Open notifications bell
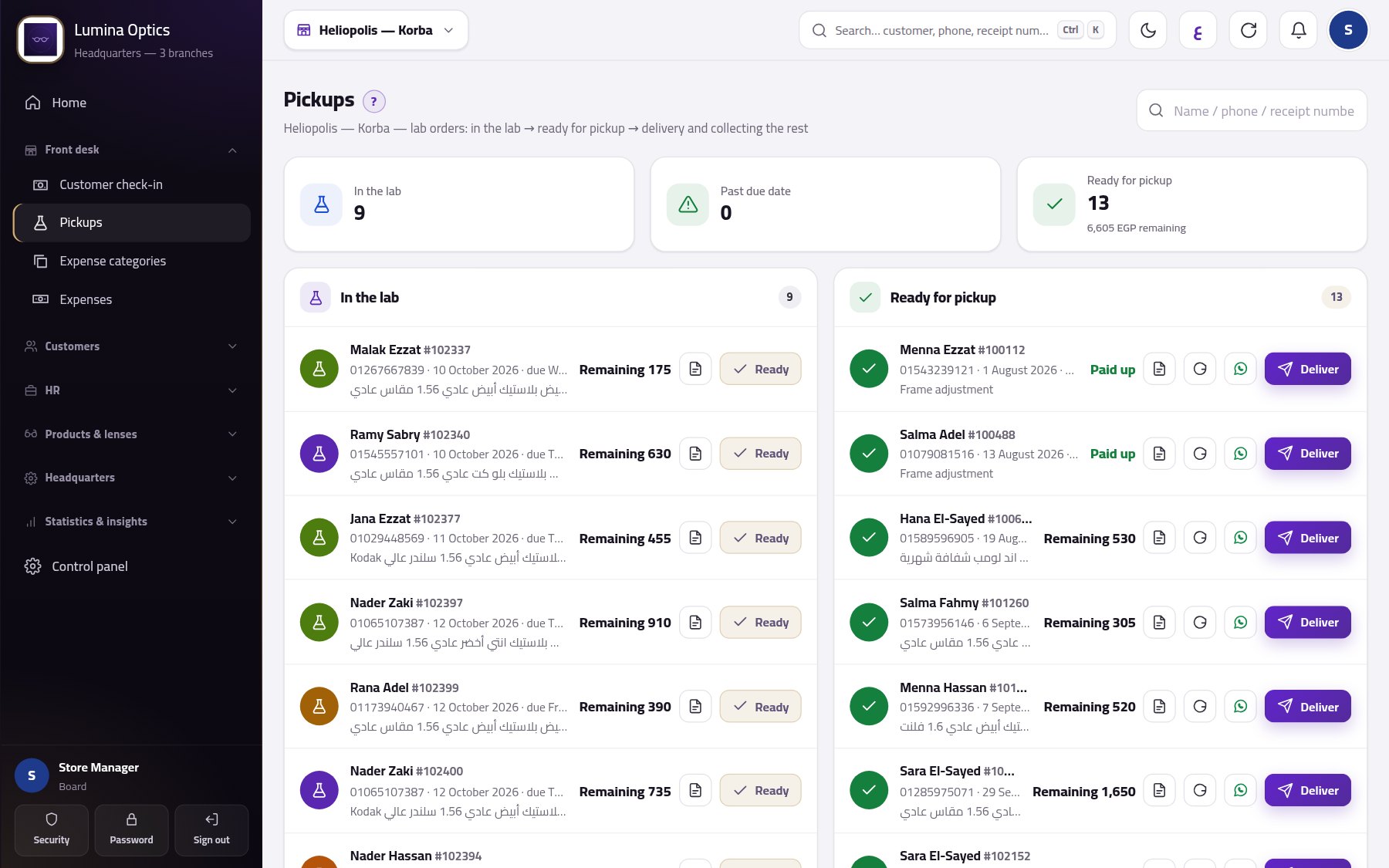The height and width of the screenshot is (868, 1389). (x=1299, y=31)
